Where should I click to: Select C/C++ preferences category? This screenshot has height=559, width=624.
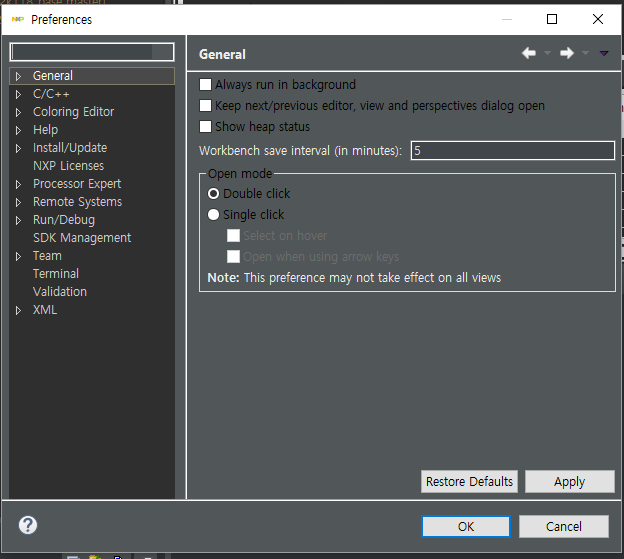pyautogui.click(x=51, y=94)
